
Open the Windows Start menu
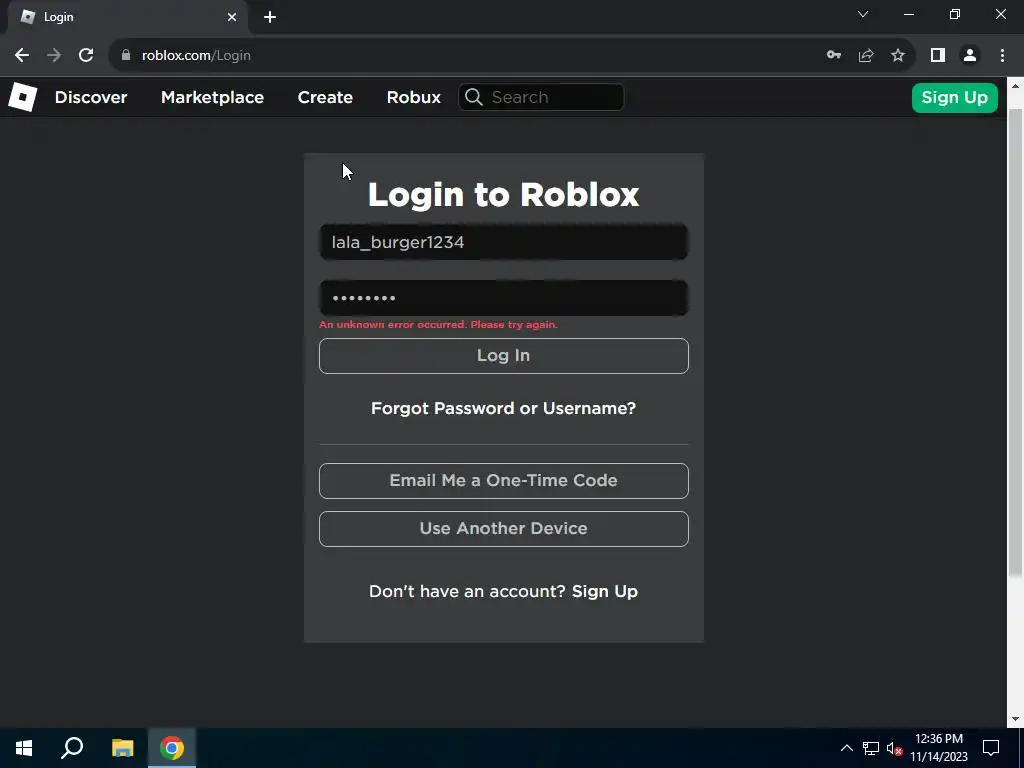point(24,748)
